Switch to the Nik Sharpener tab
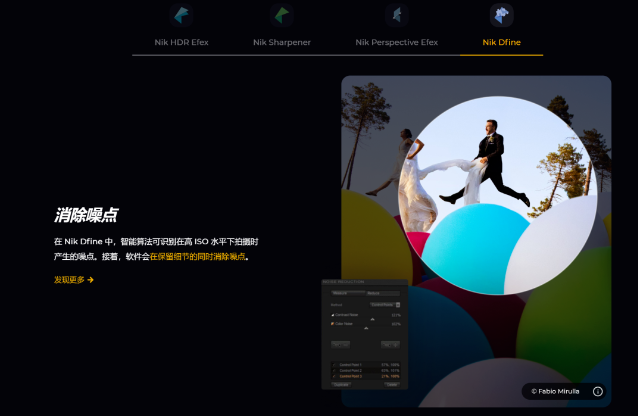This screenshot has width=638, height=416. pos(282,42)
